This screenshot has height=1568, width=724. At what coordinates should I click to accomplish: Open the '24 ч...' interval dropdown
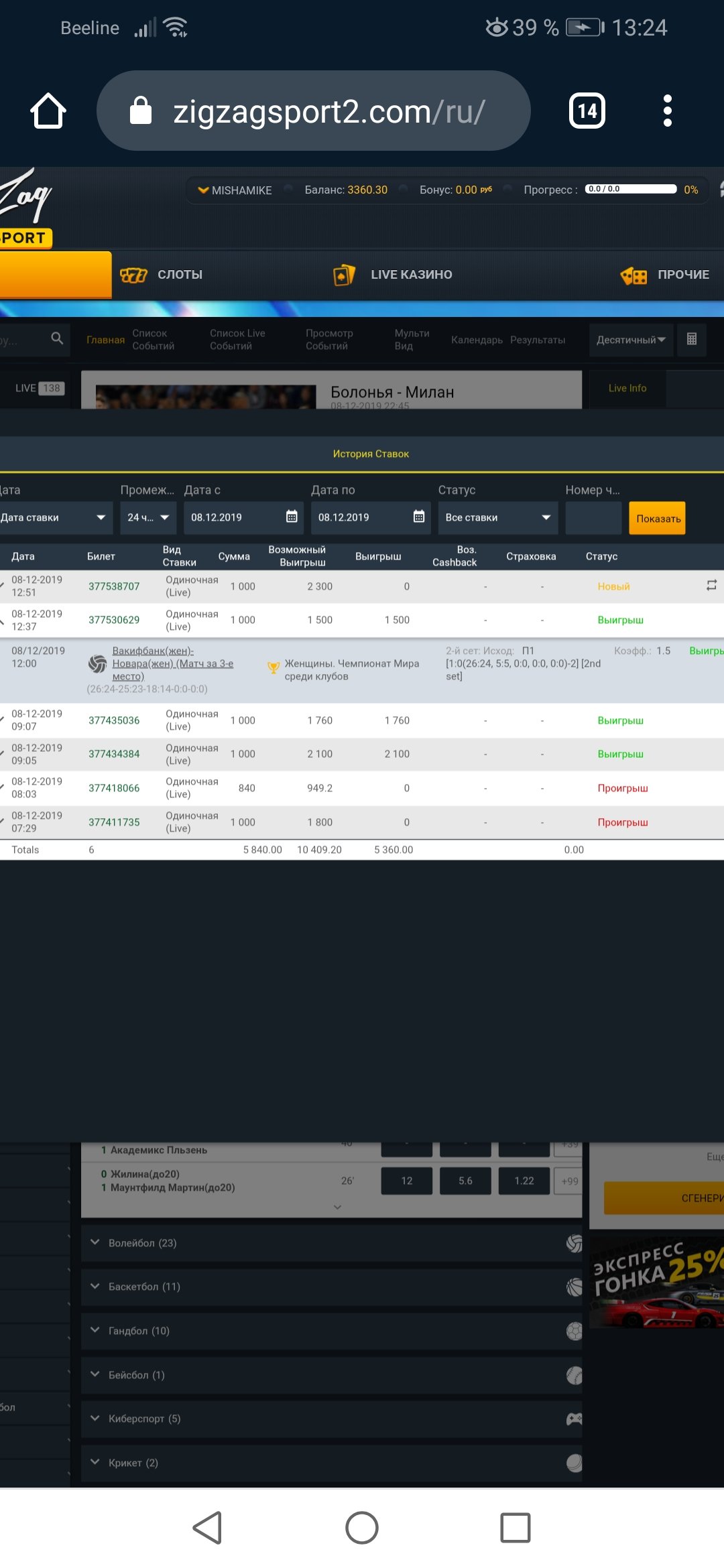point(147,517)
